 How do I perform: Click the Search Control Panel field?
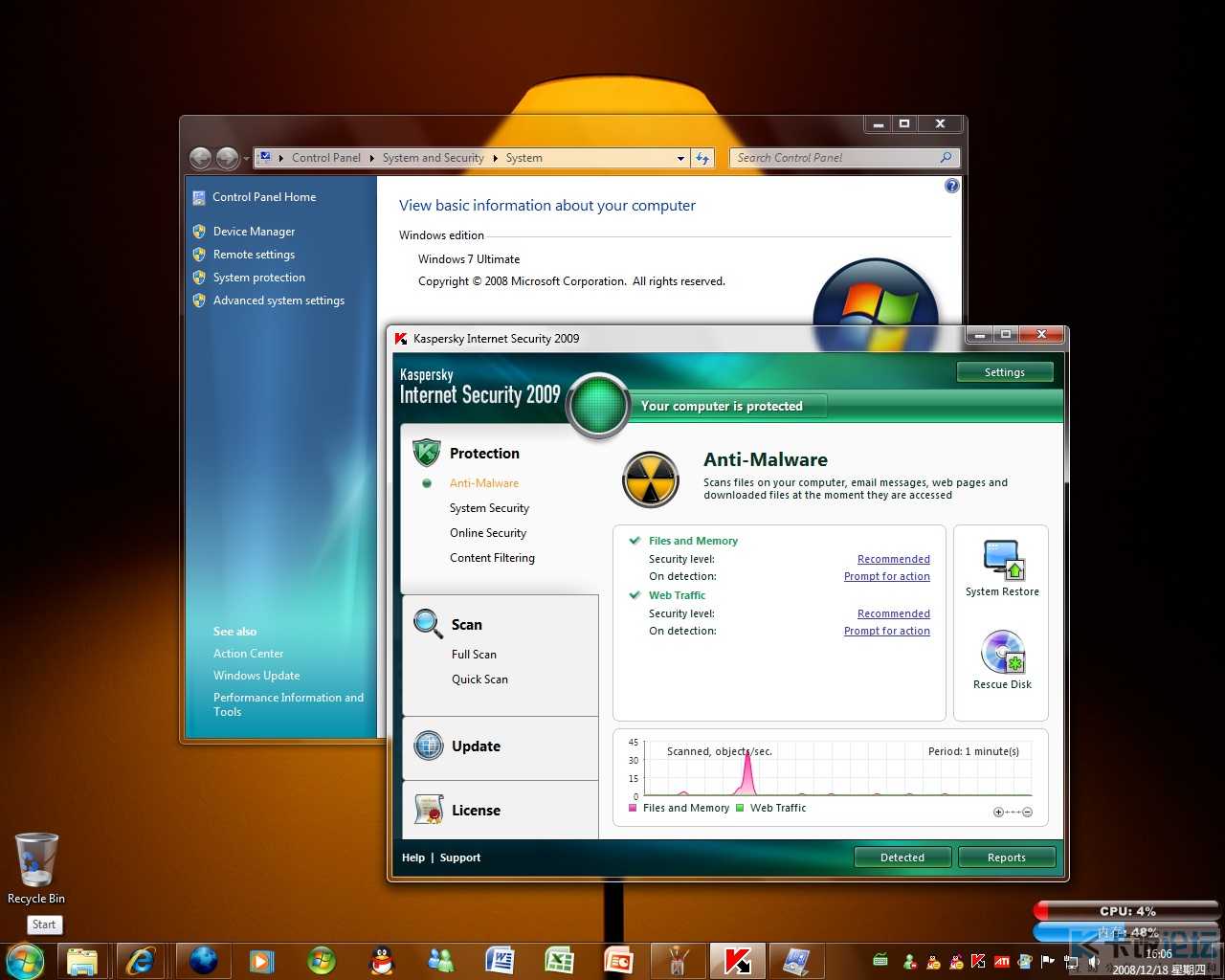coord(844,158)
